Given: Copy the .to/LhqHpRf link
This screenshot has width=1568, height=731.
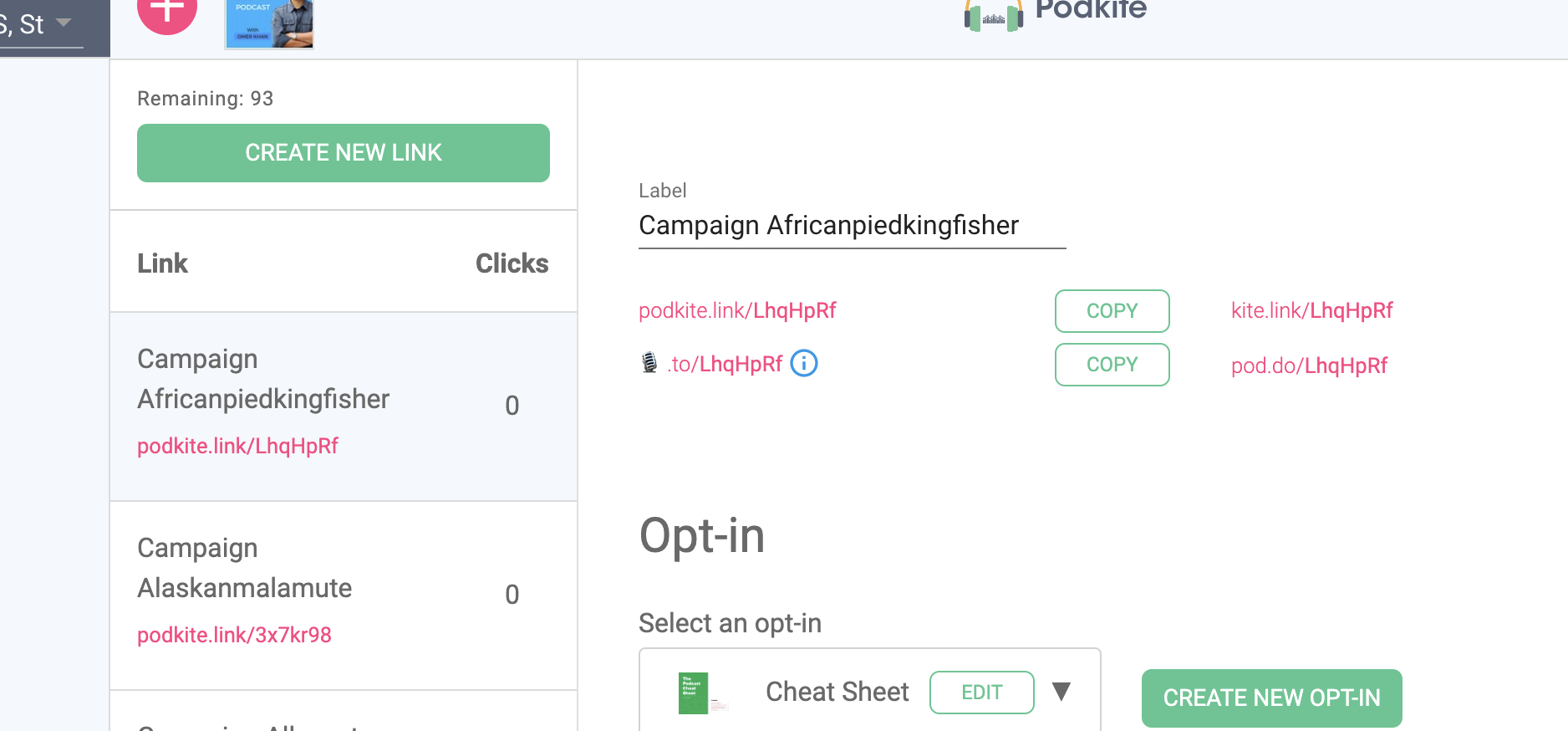Looking at the screenshot, I should 1112,364.
